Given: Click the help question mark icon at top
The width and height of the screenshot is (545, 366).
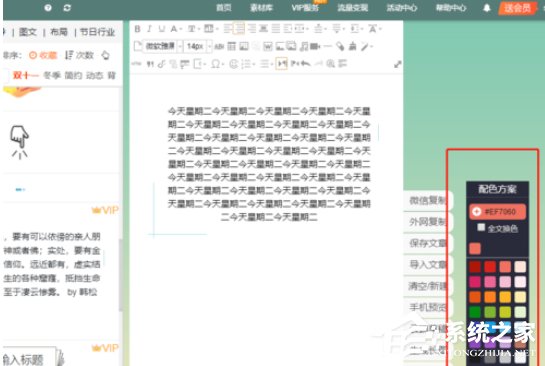Looking at the screenshot, I should tap(48, 8).
